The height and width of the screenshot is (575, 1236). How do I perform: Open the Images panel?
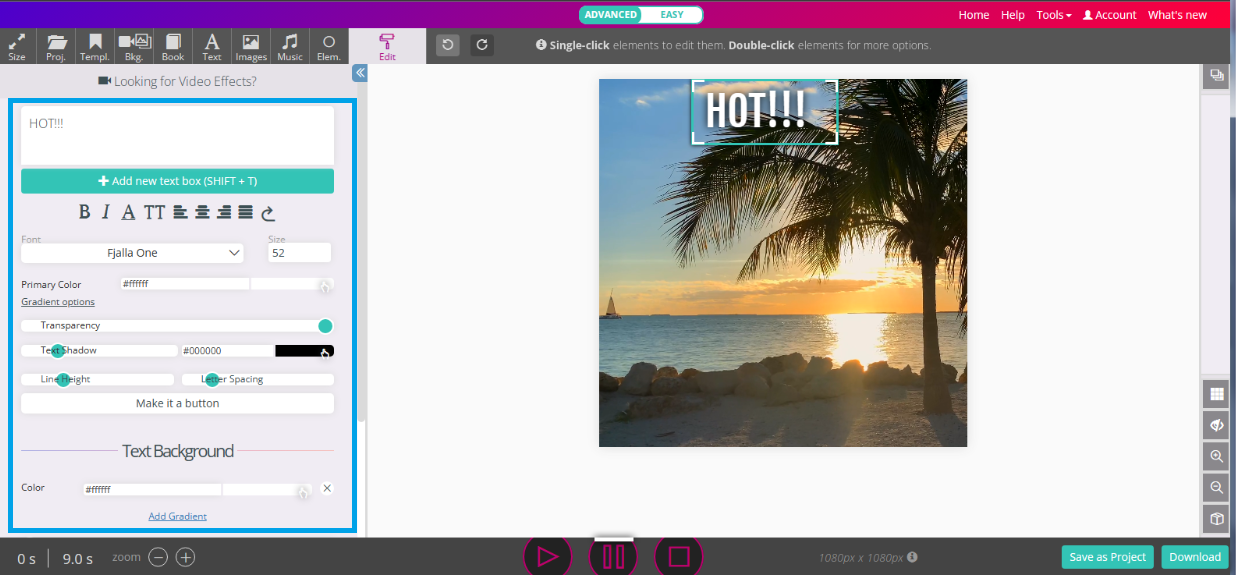pos(251,46)
